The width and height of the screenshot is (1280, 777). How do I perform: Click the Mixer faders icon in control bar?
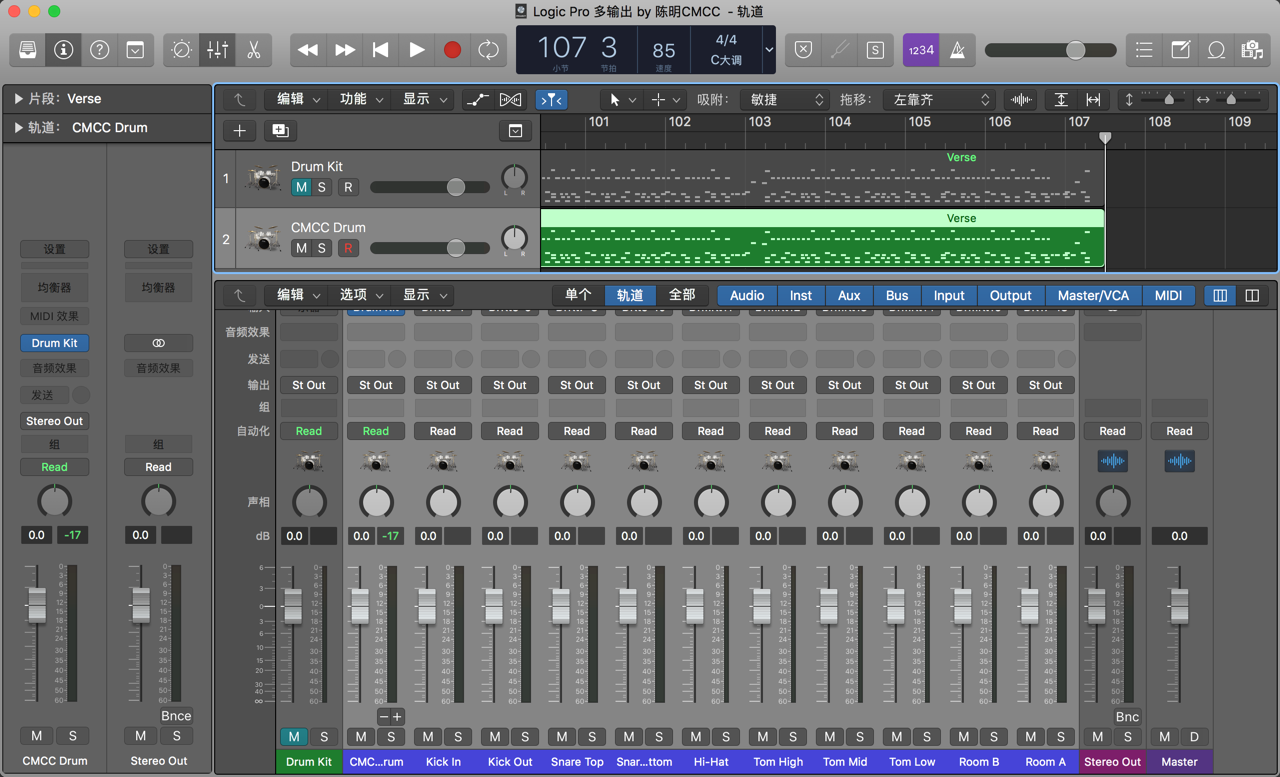tap(217, 50)
